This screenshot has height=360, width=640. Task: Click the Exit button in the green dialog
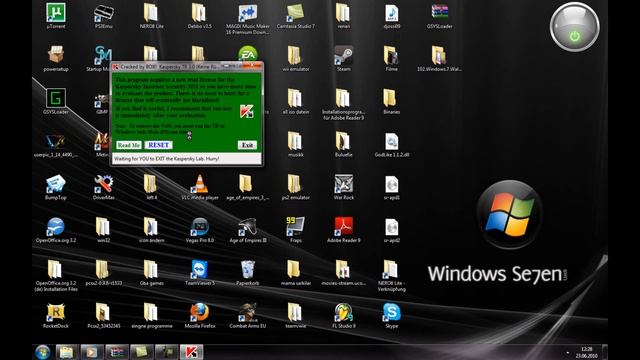(x=247, y=145)
